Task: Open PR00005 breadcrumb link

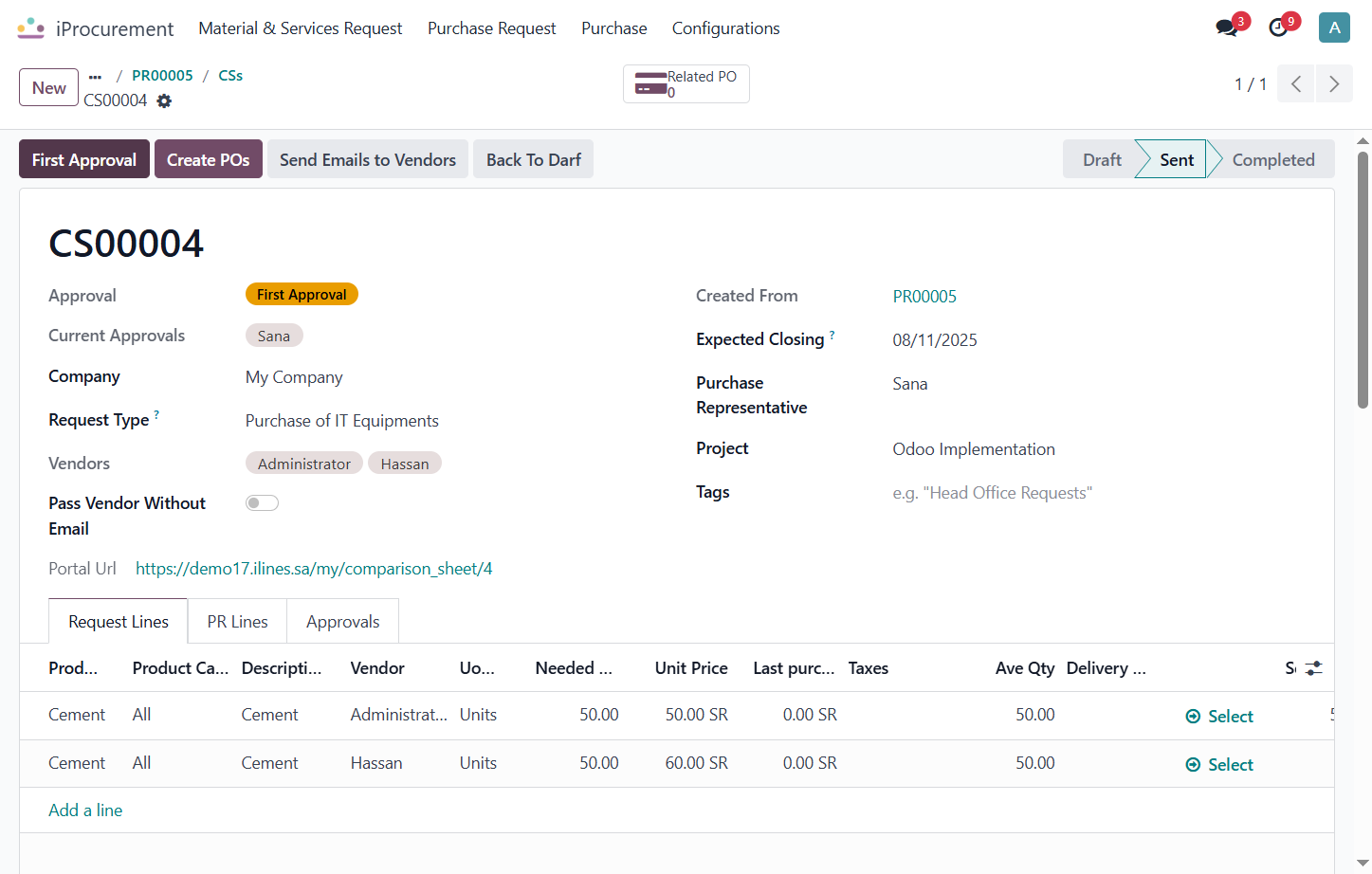Action: tap(162, 76)
